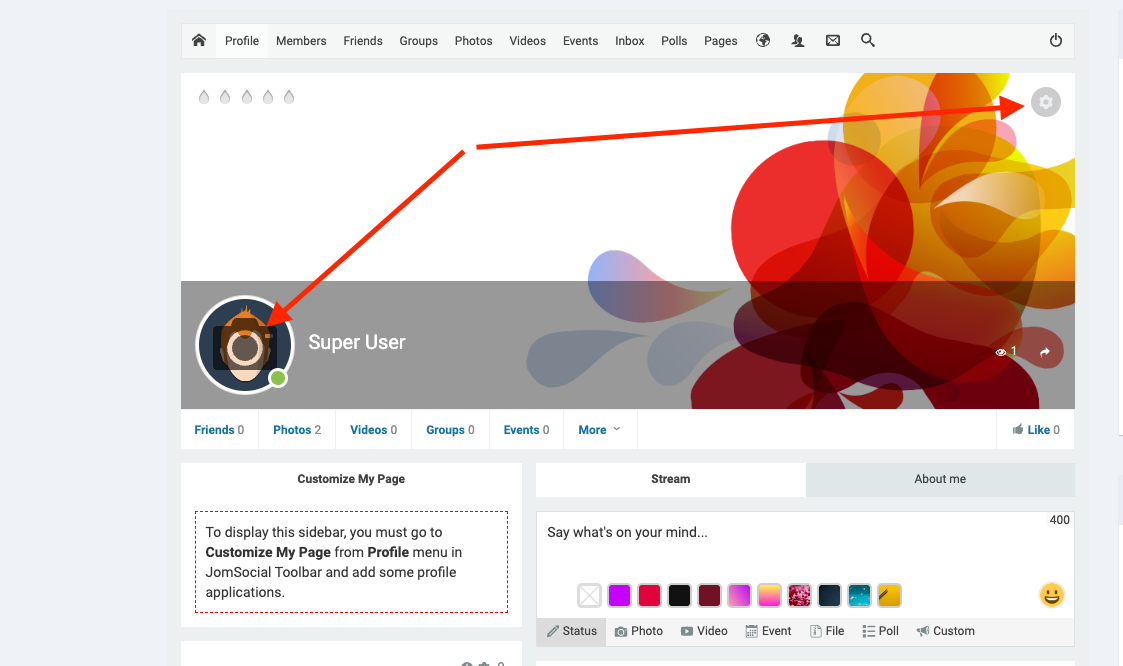Select the Custom post type
Screen dimensions: 1123x666
click(x=945, y=631)
